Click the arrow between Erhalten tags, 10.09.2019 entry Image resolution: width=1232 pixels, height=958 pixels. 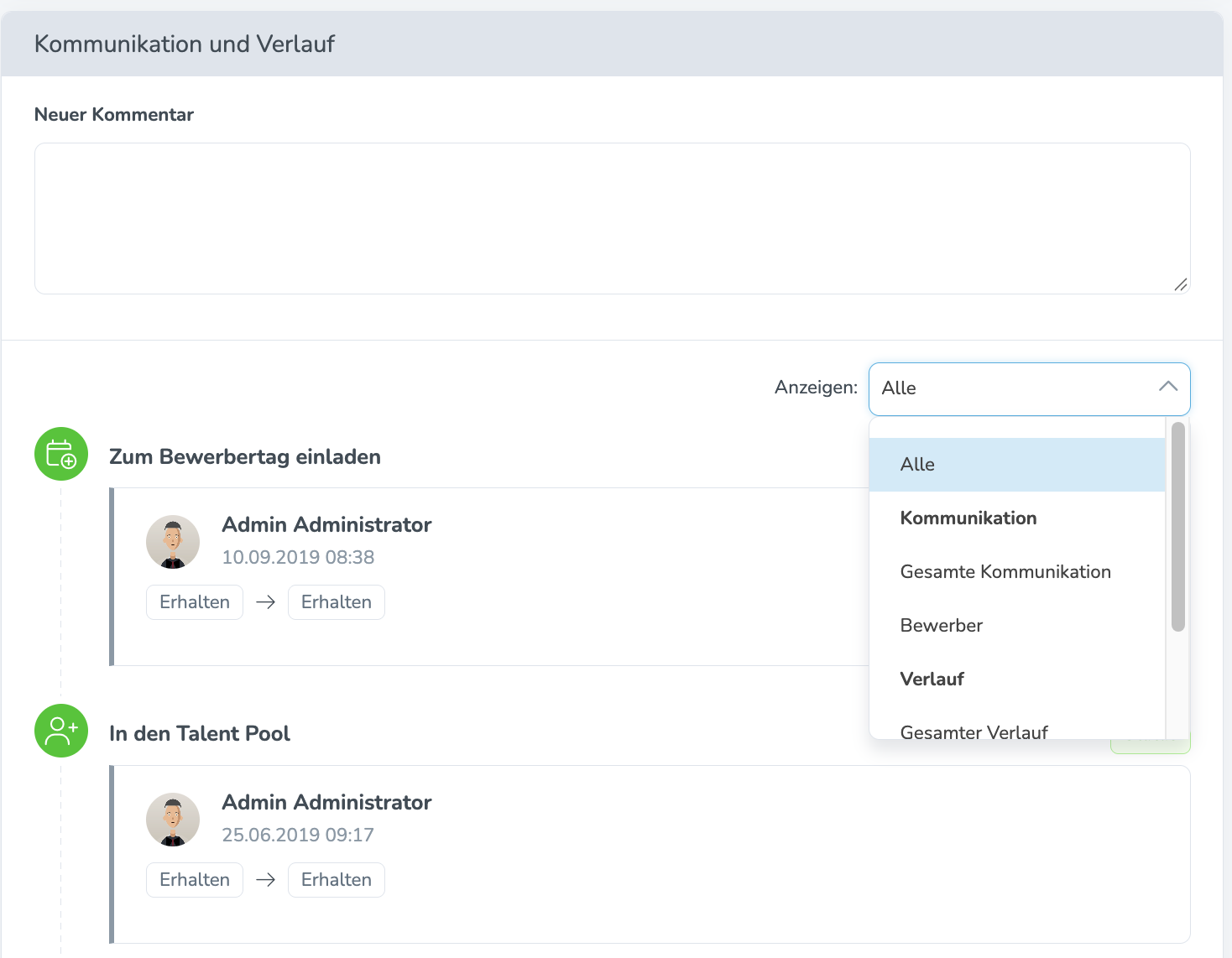tap(266, 602)
